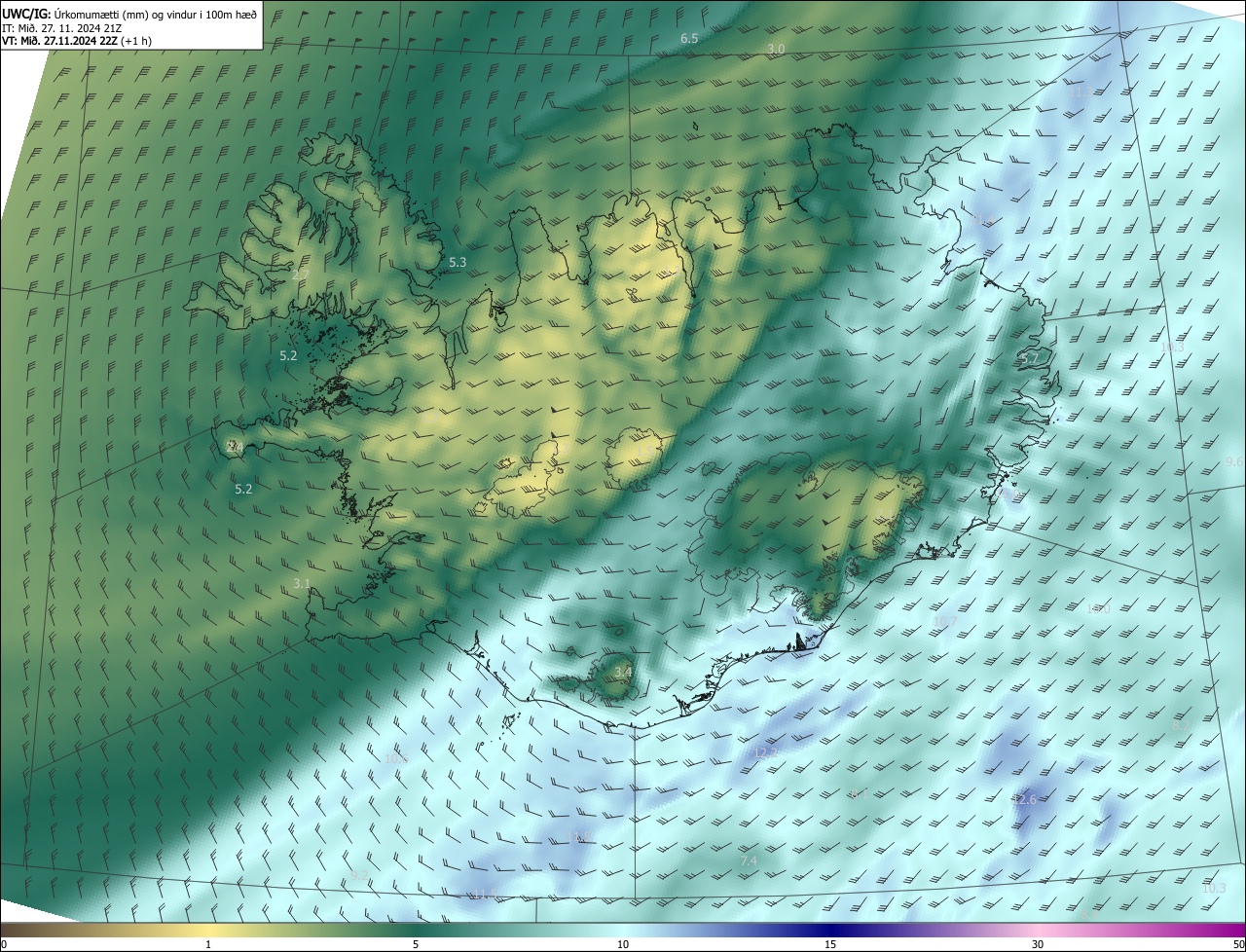Click the map value label 7.4

[x=749, y=862]
